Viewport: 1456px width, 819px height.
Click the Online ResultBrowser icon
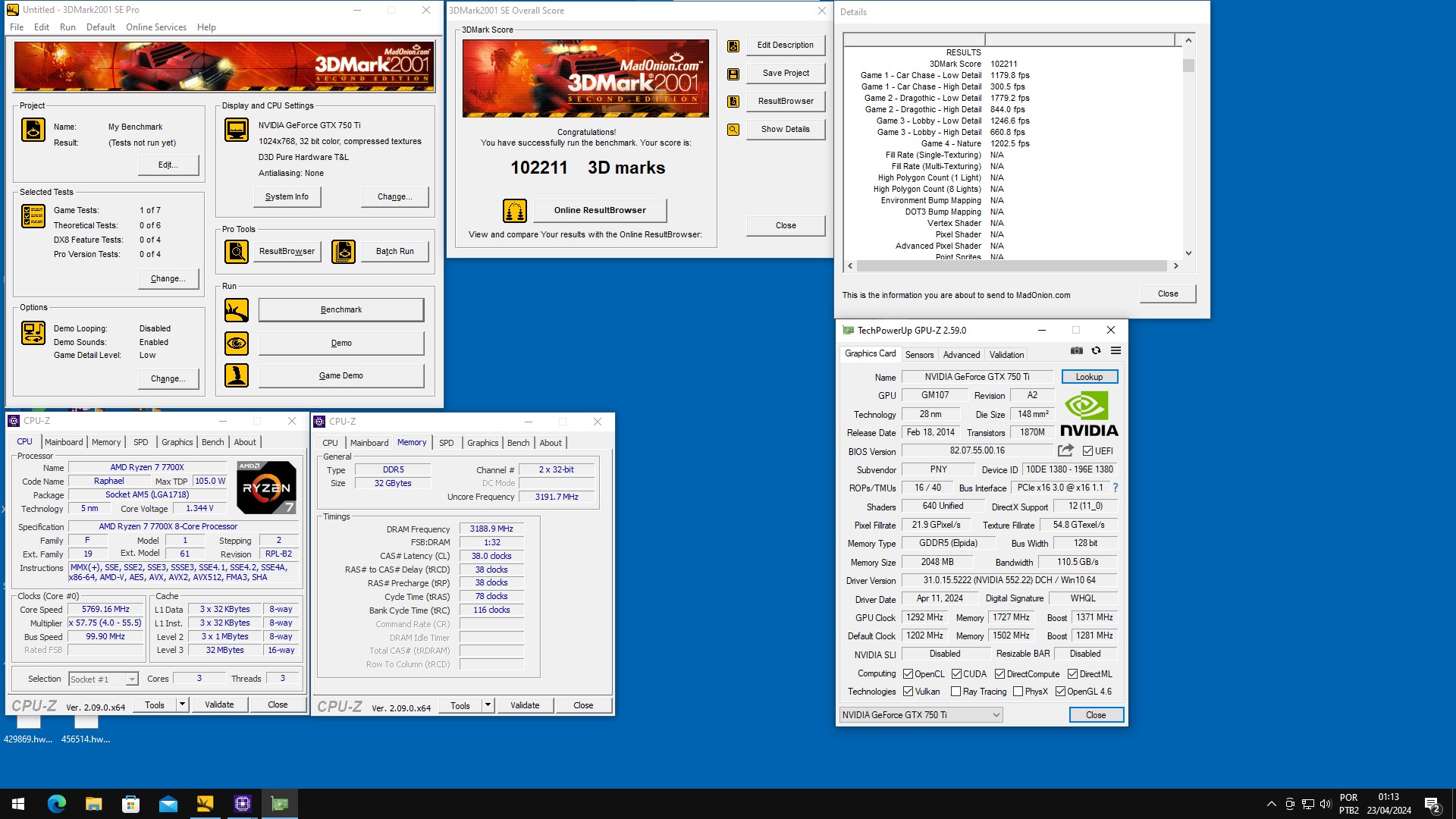tap(515, 211)
